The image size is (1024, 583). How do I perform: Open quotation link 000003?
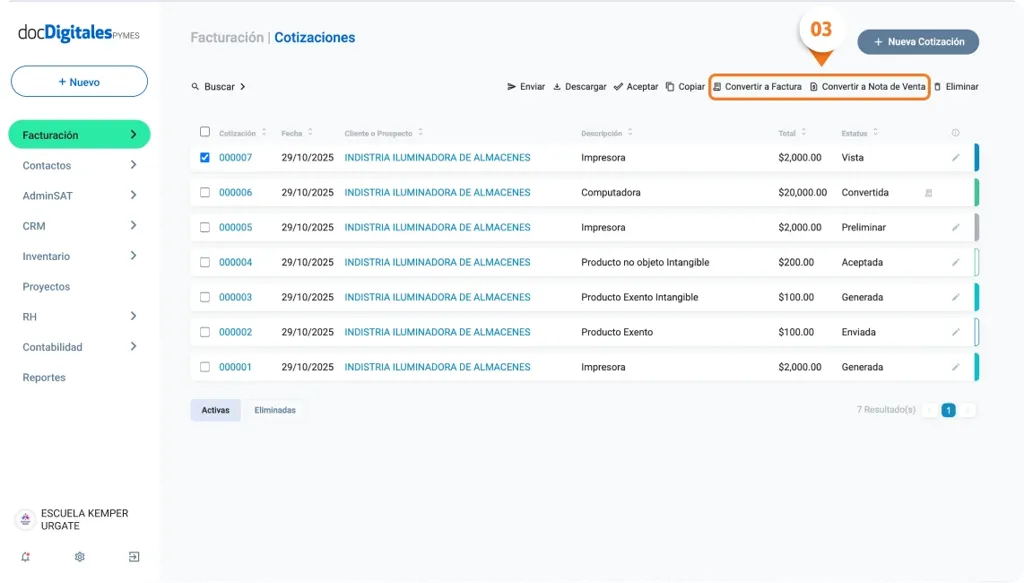coord(235,297)
